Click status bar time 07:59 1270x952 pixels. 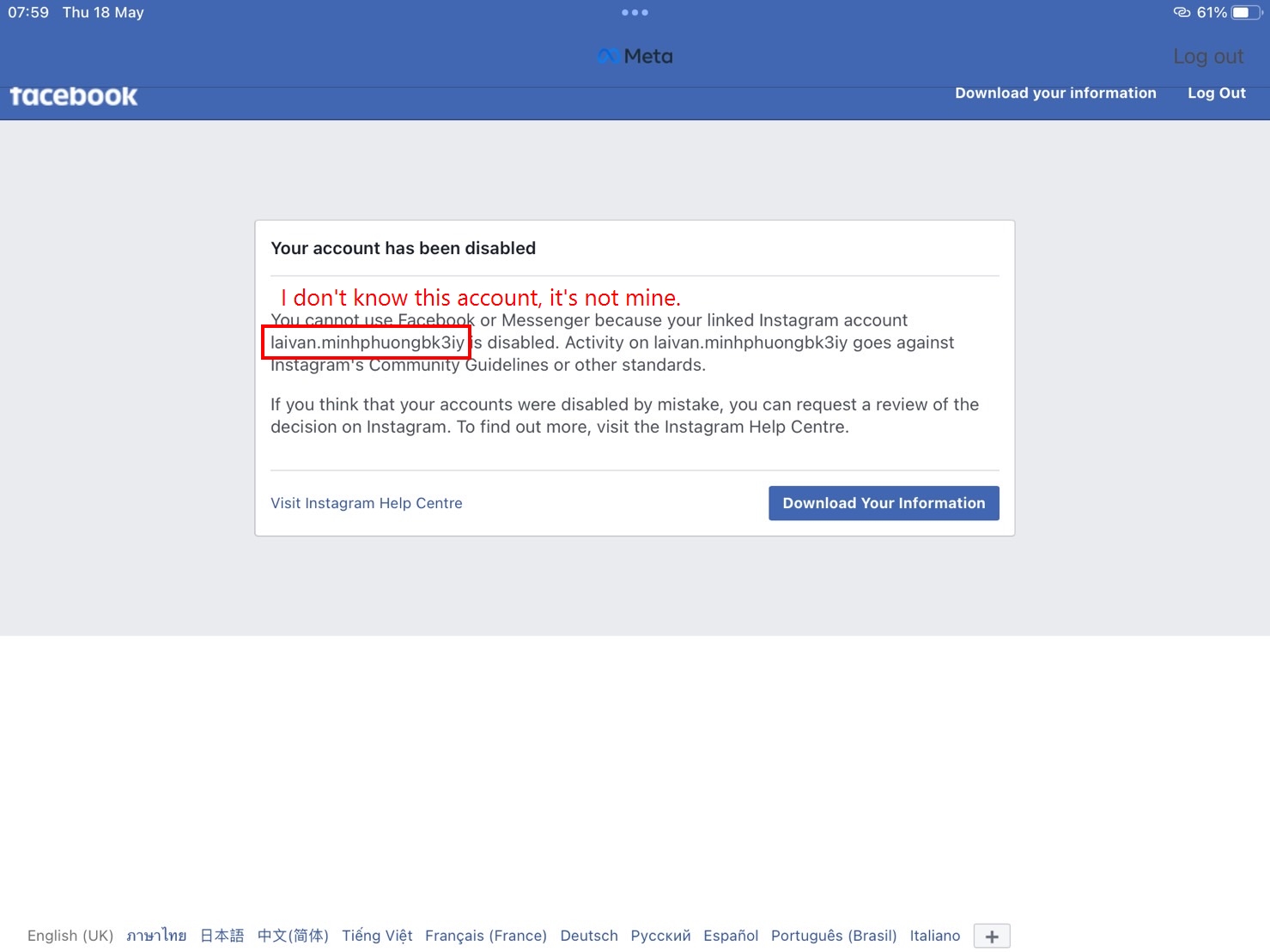coord(28,13)
